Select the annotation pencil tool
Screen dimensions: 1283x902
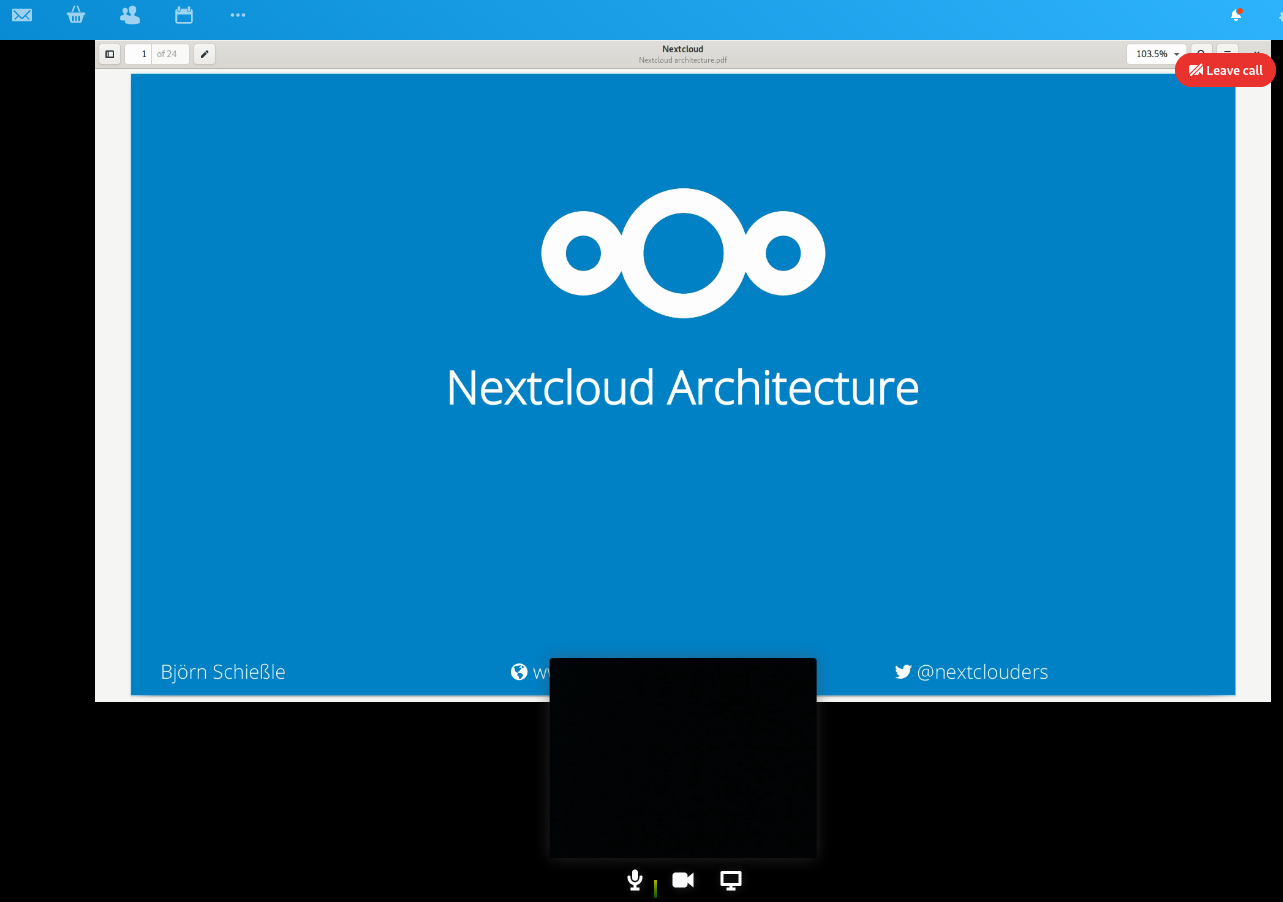click(x=204, y=54)
